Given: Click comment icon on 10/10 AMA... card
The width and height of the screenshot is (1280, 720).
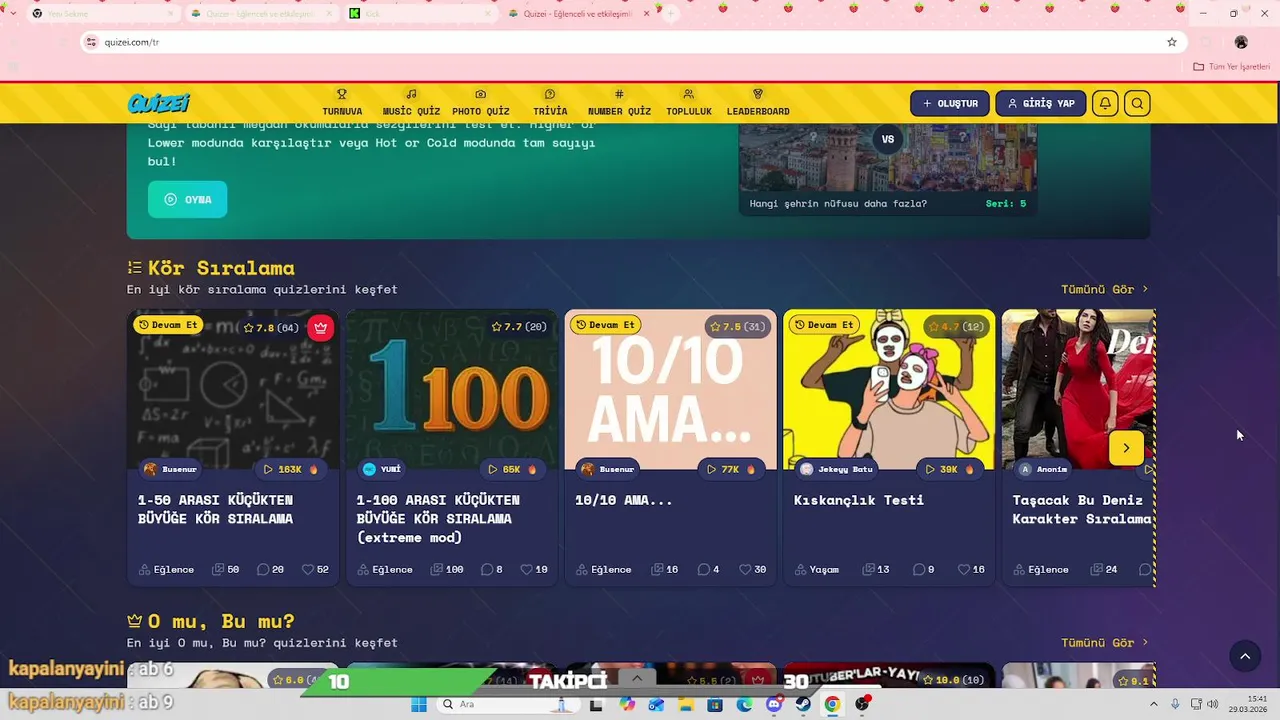Looking at the screenshot, I should (703, 569).
